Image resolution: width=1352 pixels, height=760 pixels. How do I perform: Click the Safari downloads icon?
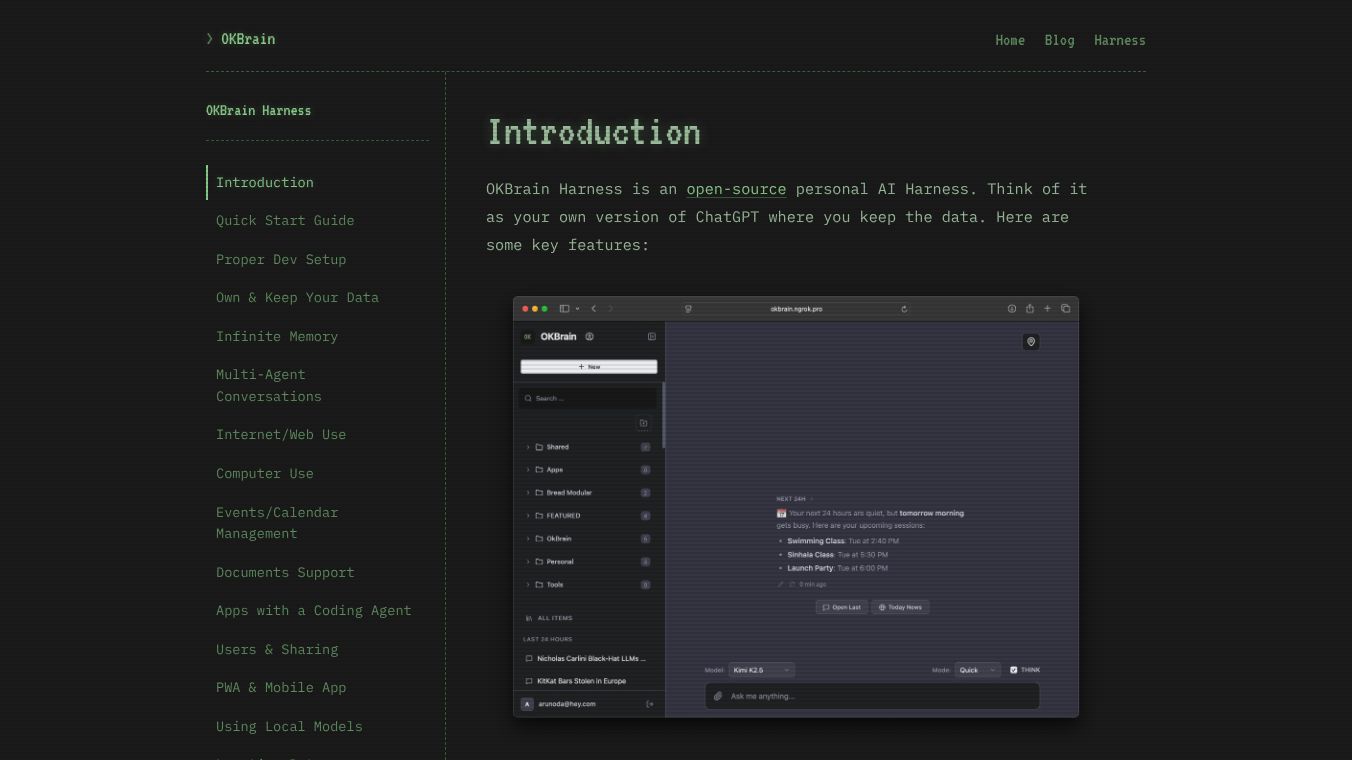tap(1012, 309)
